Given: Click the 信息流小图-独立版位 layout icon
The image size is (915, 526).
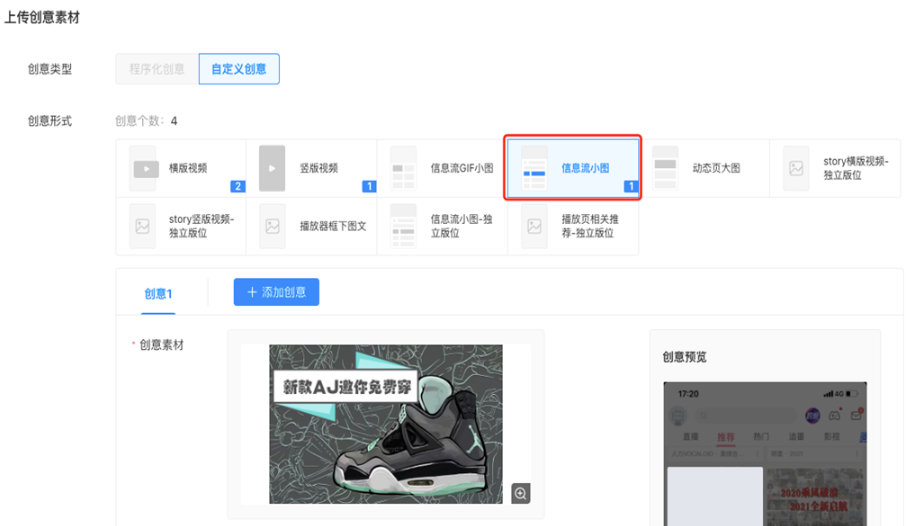Looking at the screenshot, I should click(x=403, y=226).
